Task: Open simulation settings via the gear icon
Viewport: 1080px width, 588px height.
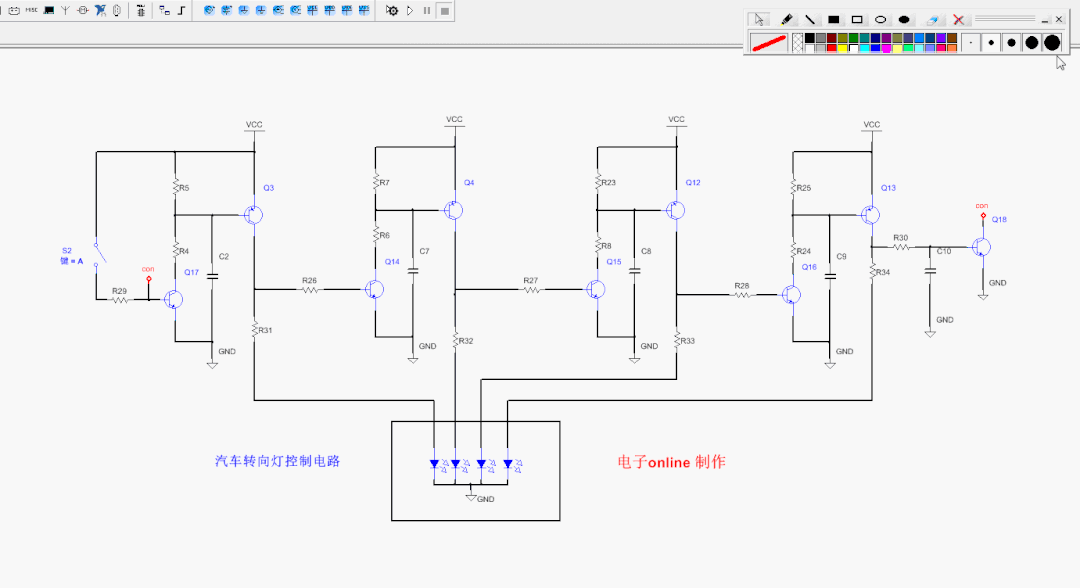Action: click(393, 11)
